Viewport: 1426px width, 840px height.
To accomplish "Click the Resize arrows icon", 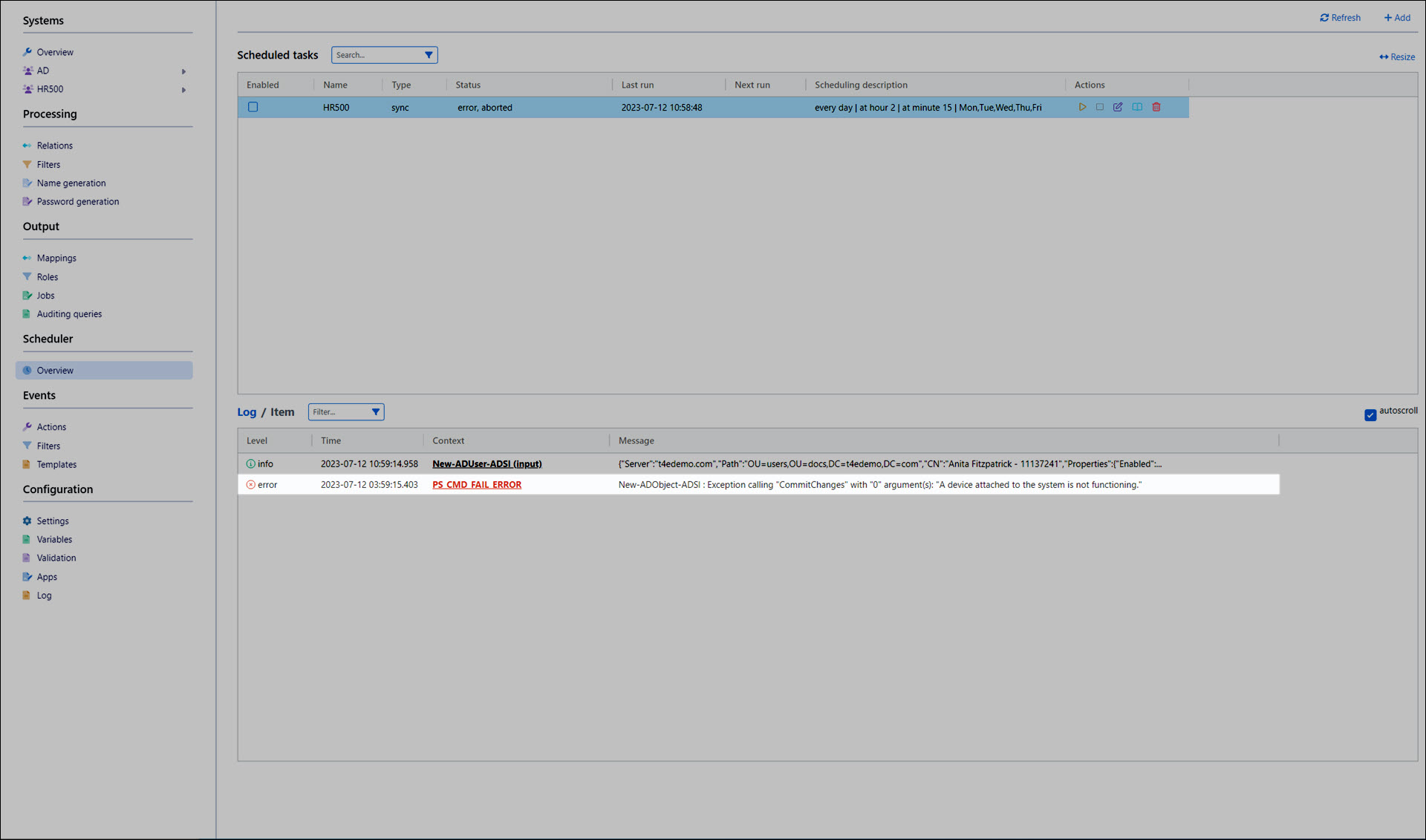I will [x=1384, y=57].
